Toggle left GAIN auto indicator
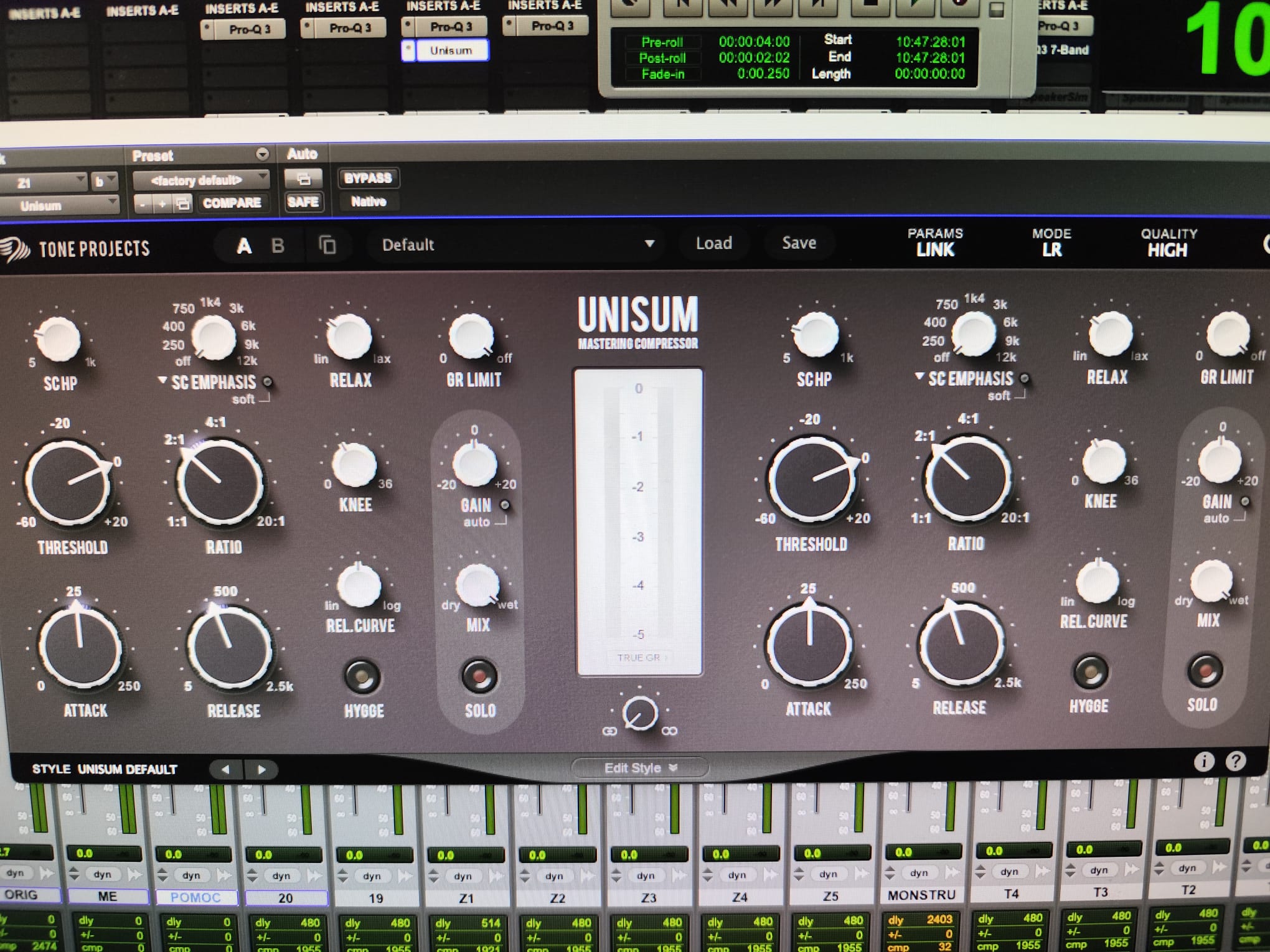Screen dimensions: 1270x952 tap(505, 505)
